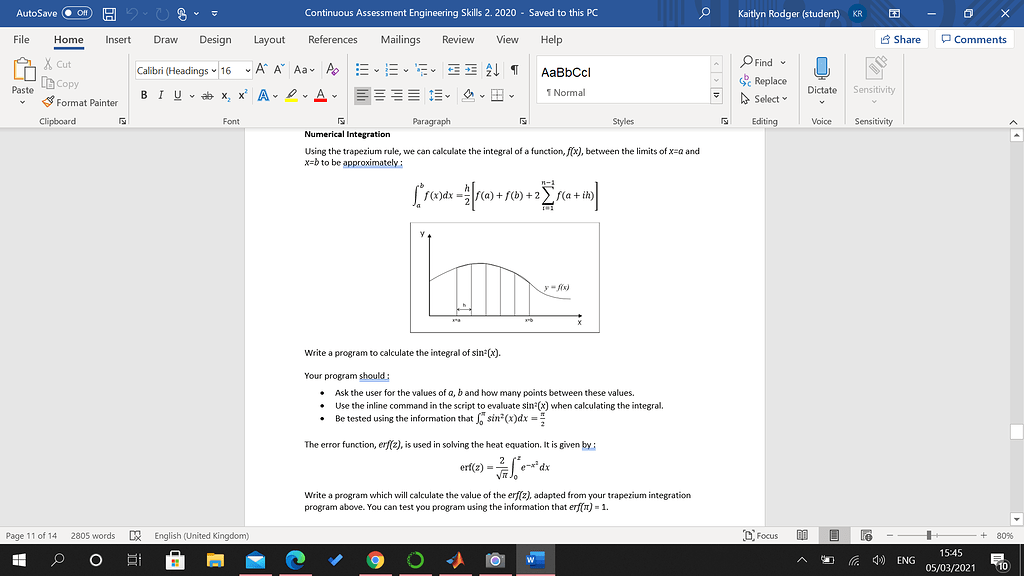Viewport: 1024px width, 576px height.
Task: Open font color dropdown arrow
Action: pyautogui.click(x=334, y=96)
